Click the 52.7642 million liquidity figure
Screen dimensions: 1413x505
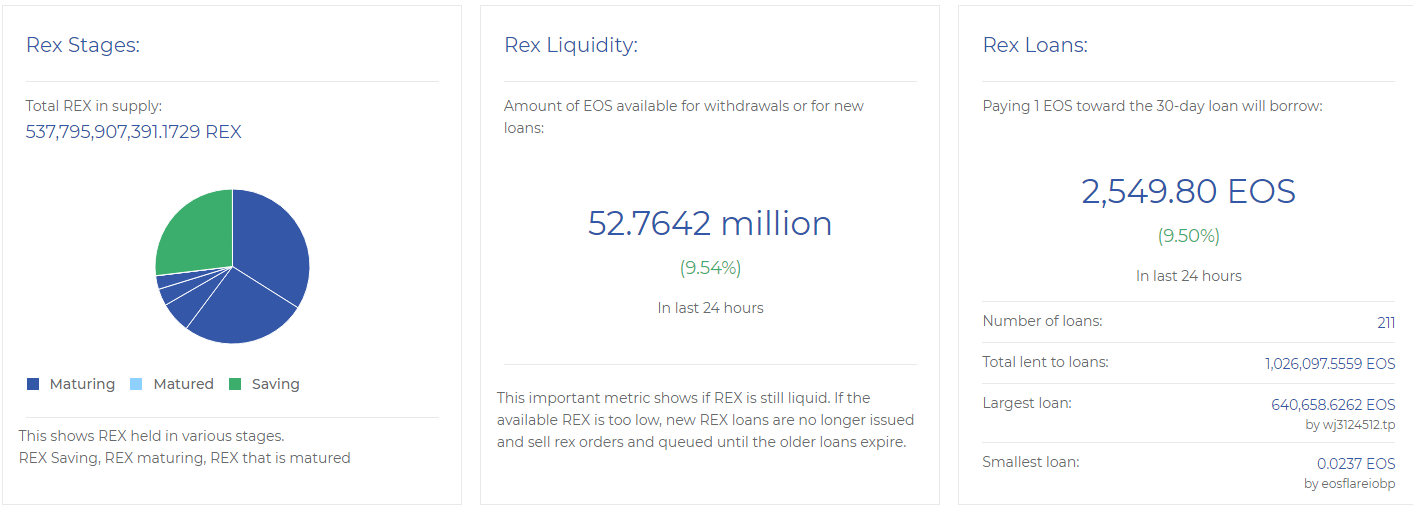pos(710,223)
